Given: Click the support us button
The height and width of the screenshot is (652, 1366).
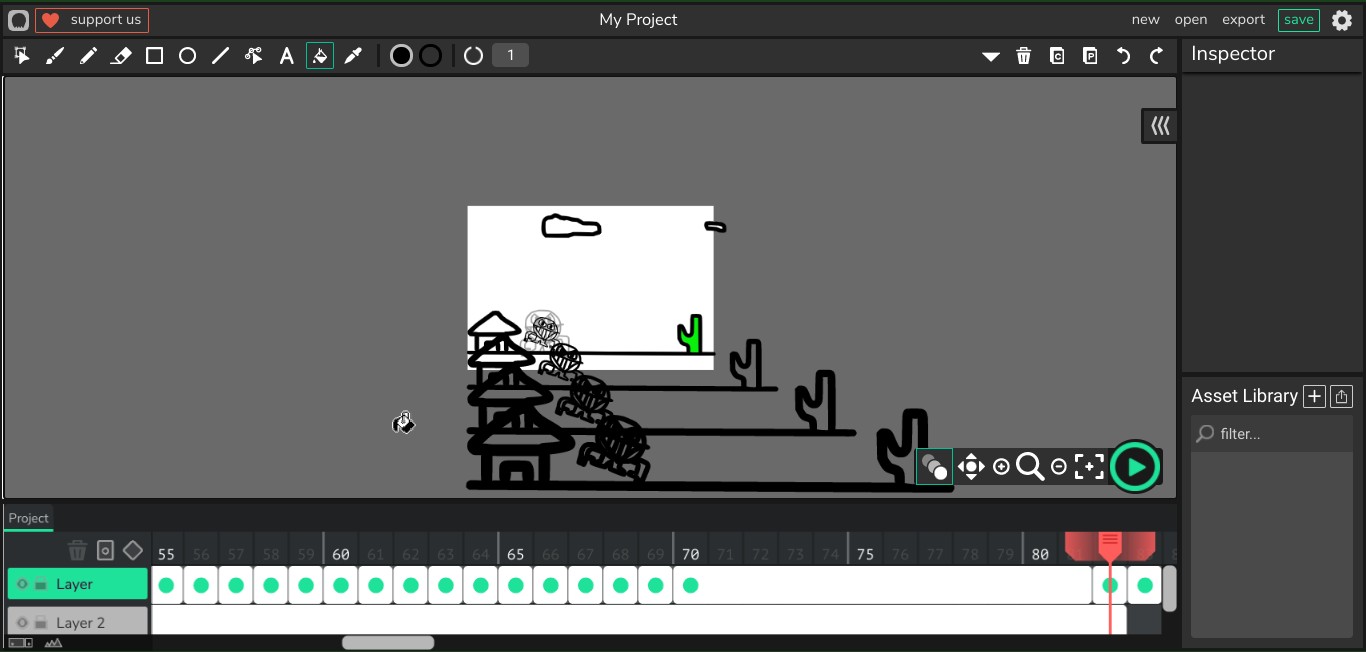Looking at the screenshot, I should [x=92, y=20].
